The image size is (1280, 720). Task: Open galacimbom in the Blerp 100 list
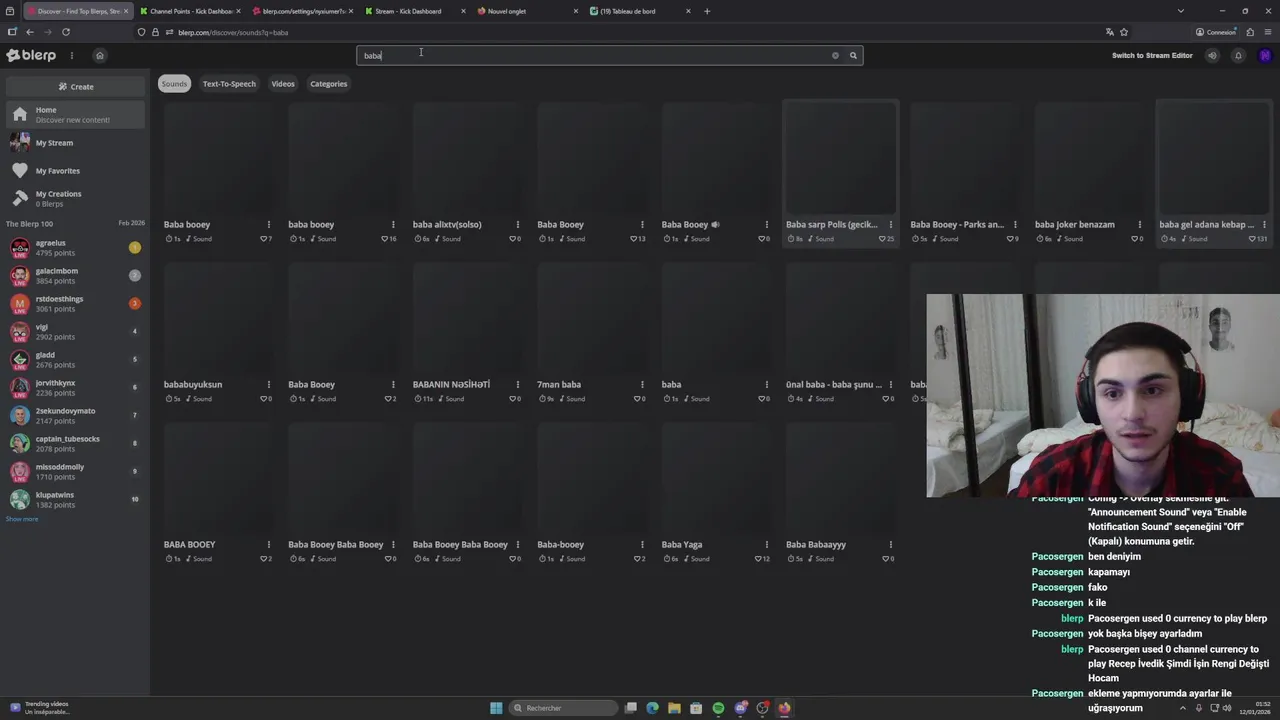pos(75,275)
